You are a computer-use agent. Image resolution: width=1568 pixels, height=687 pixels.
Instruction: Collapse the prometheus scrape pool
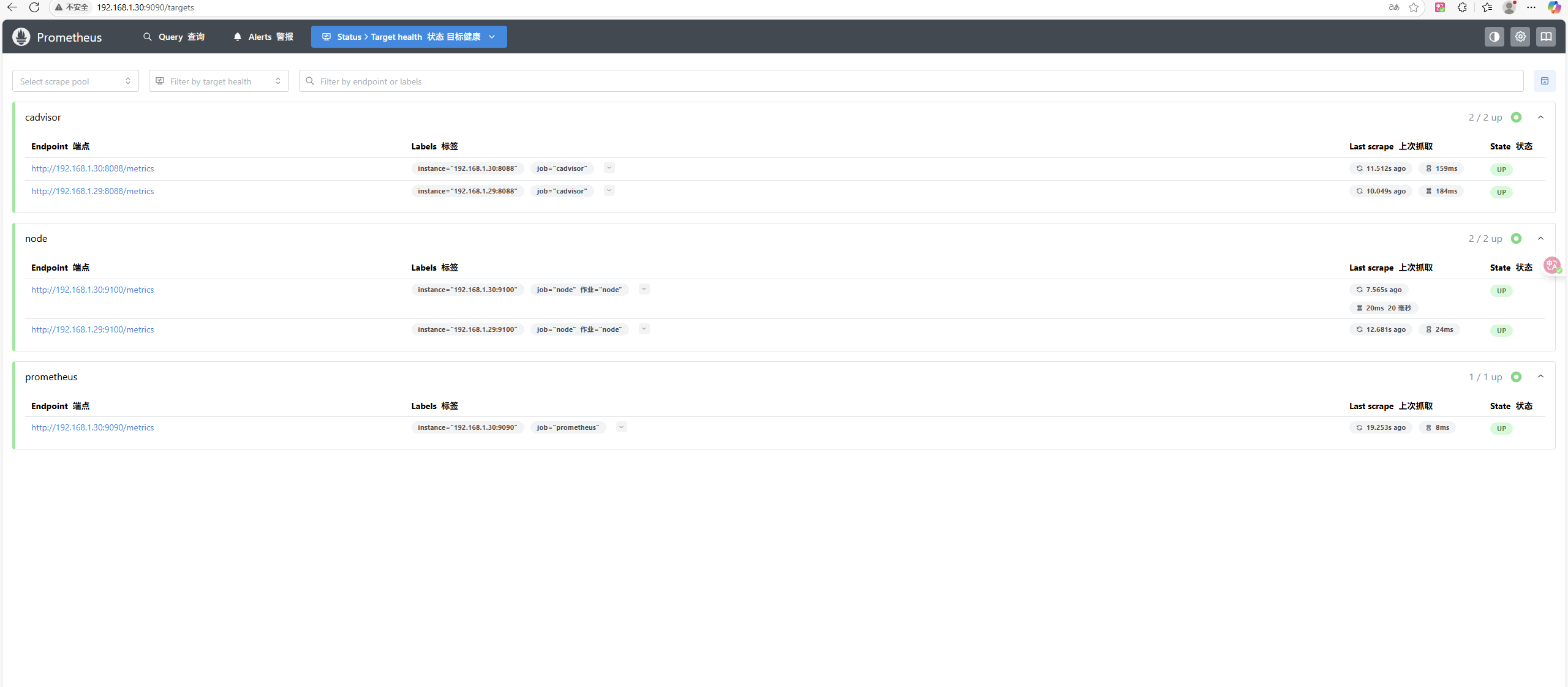point(1540,377)
